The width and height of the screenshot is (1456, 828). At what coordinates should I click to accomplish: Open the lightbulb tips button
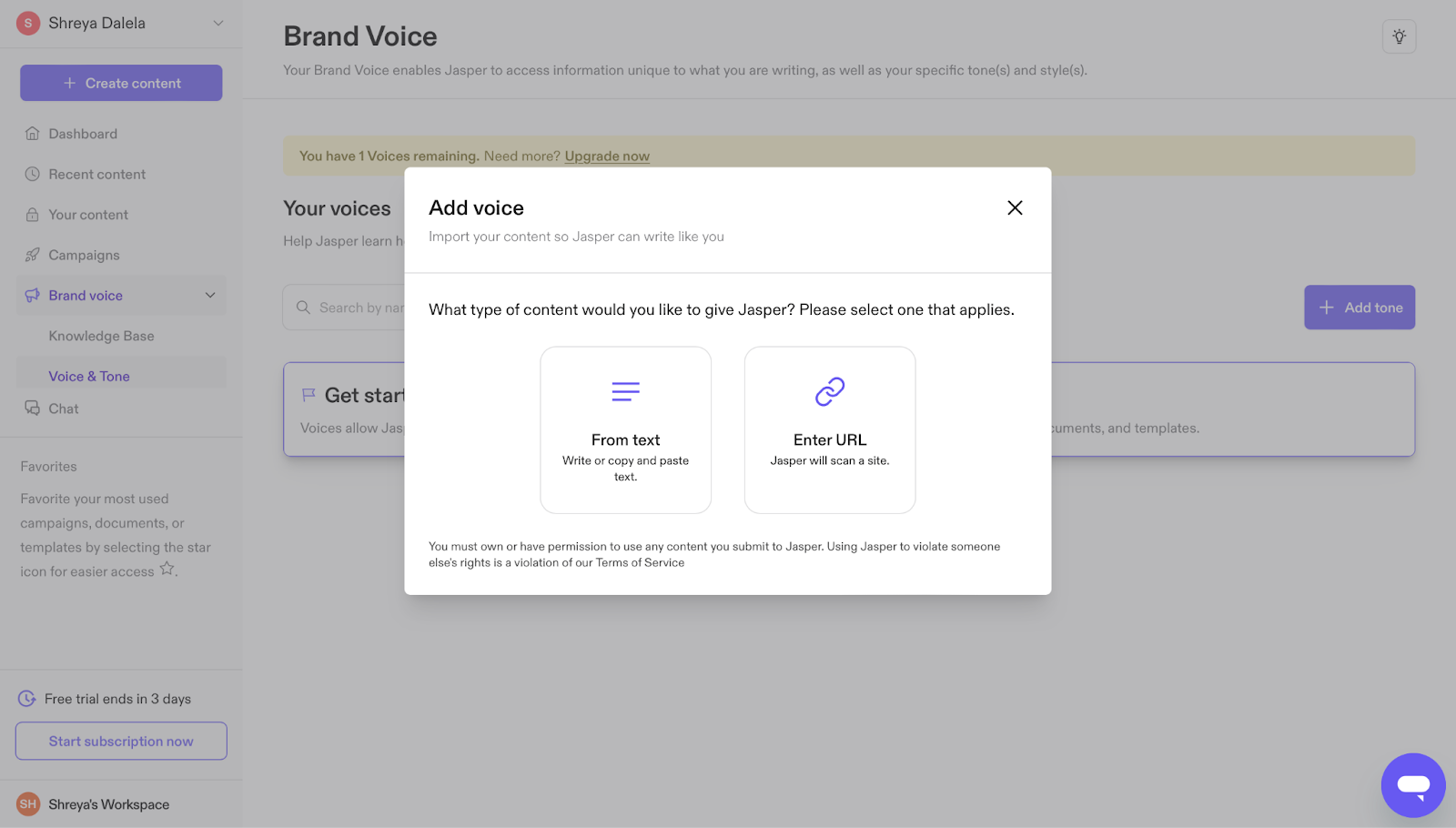pyautogui.click(x=1399, y=36)
